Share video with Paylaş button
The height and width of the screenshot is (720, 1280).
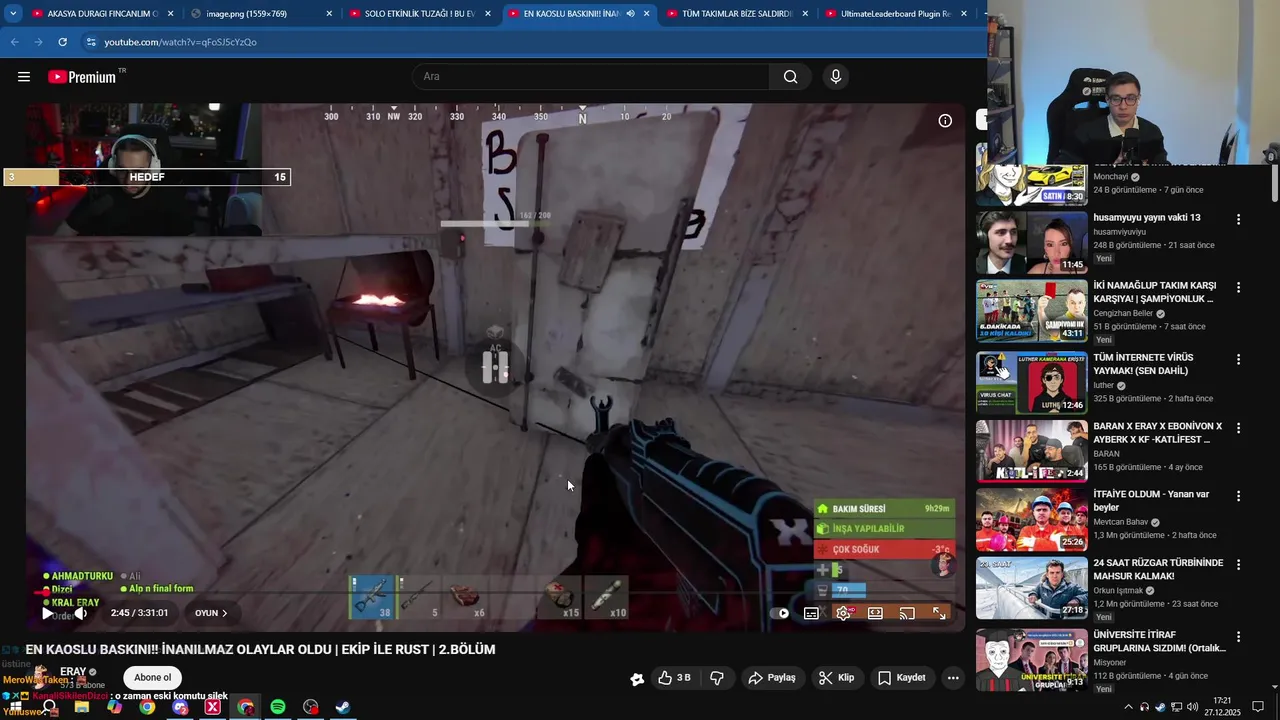point(772,678)
